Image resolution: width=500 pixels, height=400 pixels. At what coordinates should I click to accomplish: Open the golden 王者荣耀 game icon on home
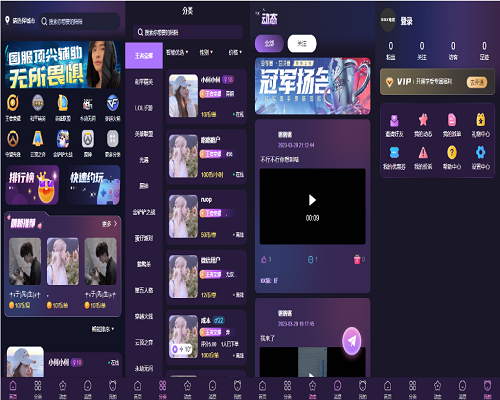[13, 103]
